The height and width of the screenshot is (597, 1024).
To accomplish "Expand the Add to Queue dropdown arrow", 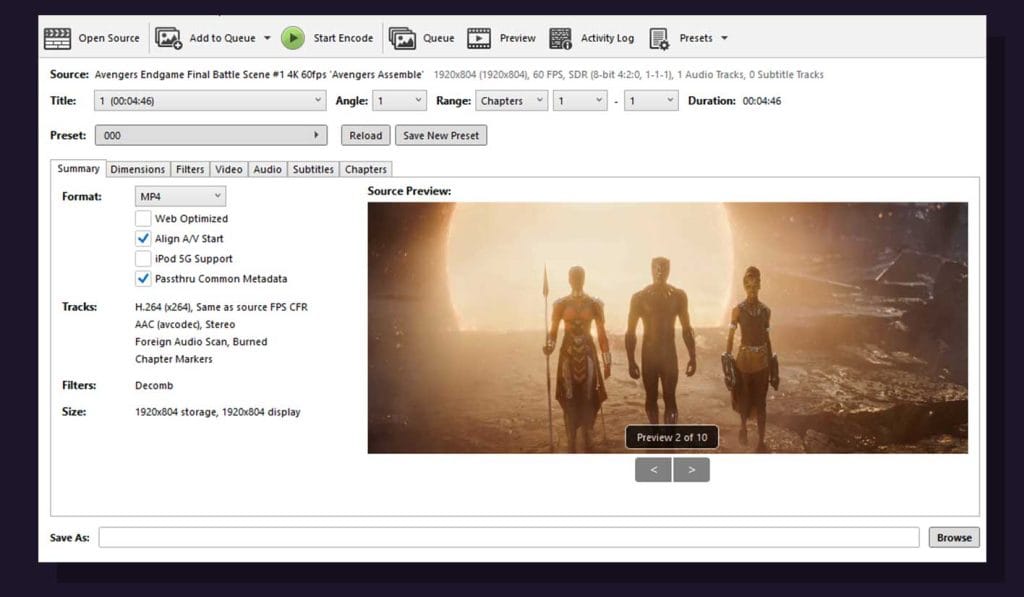I will point(267,39).
